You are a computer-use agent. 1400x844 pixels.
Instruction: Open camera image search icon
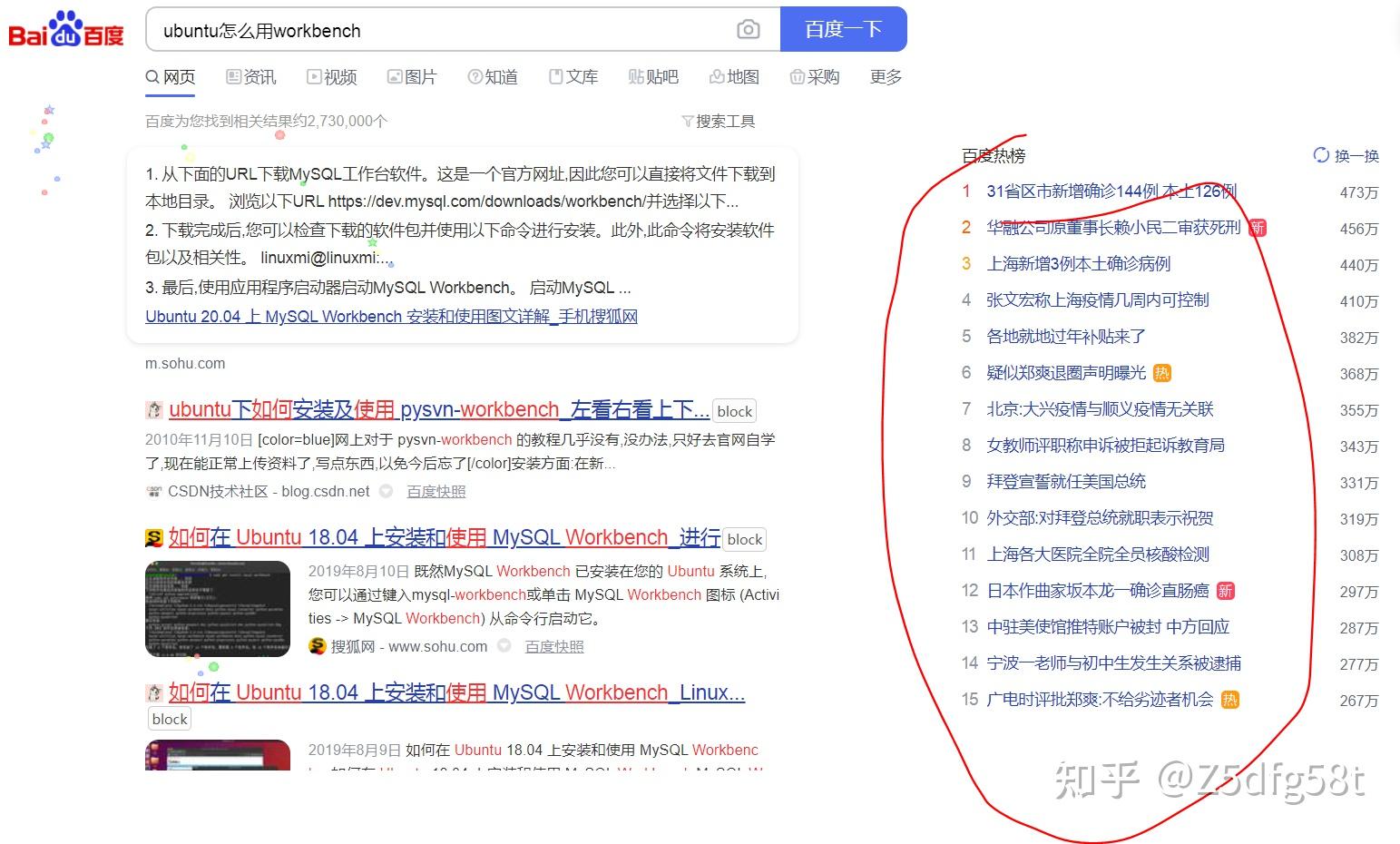coord(748,30)
